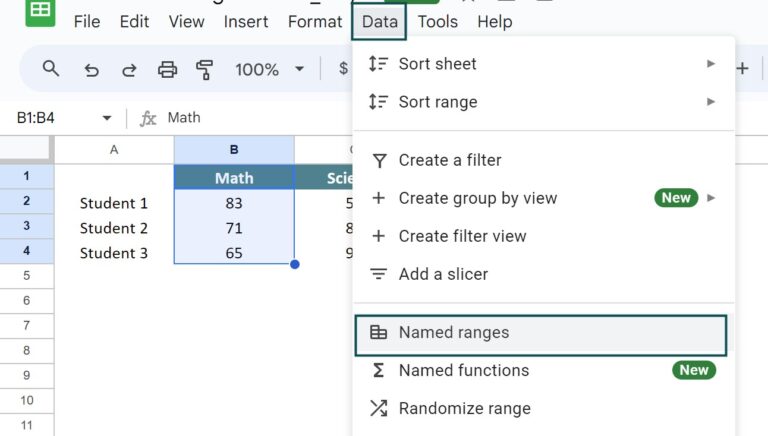Select row 3 header
Viewport: 768px width, 436px height.
(x=26, y=226)
